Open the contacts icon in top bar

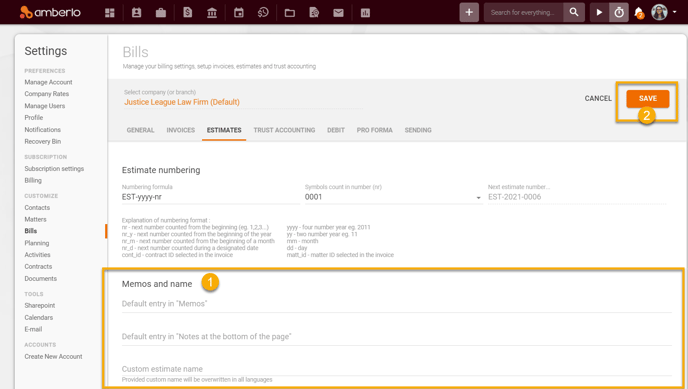(x=136, y=13)
